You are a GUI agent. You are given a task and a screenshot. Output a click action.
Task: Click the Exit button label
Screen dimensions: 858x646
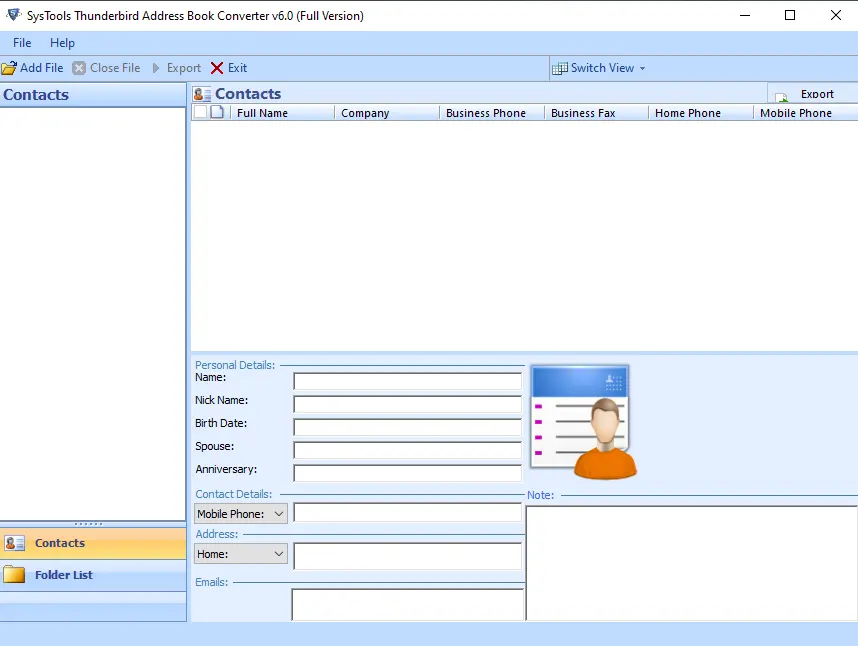(237, 68)
